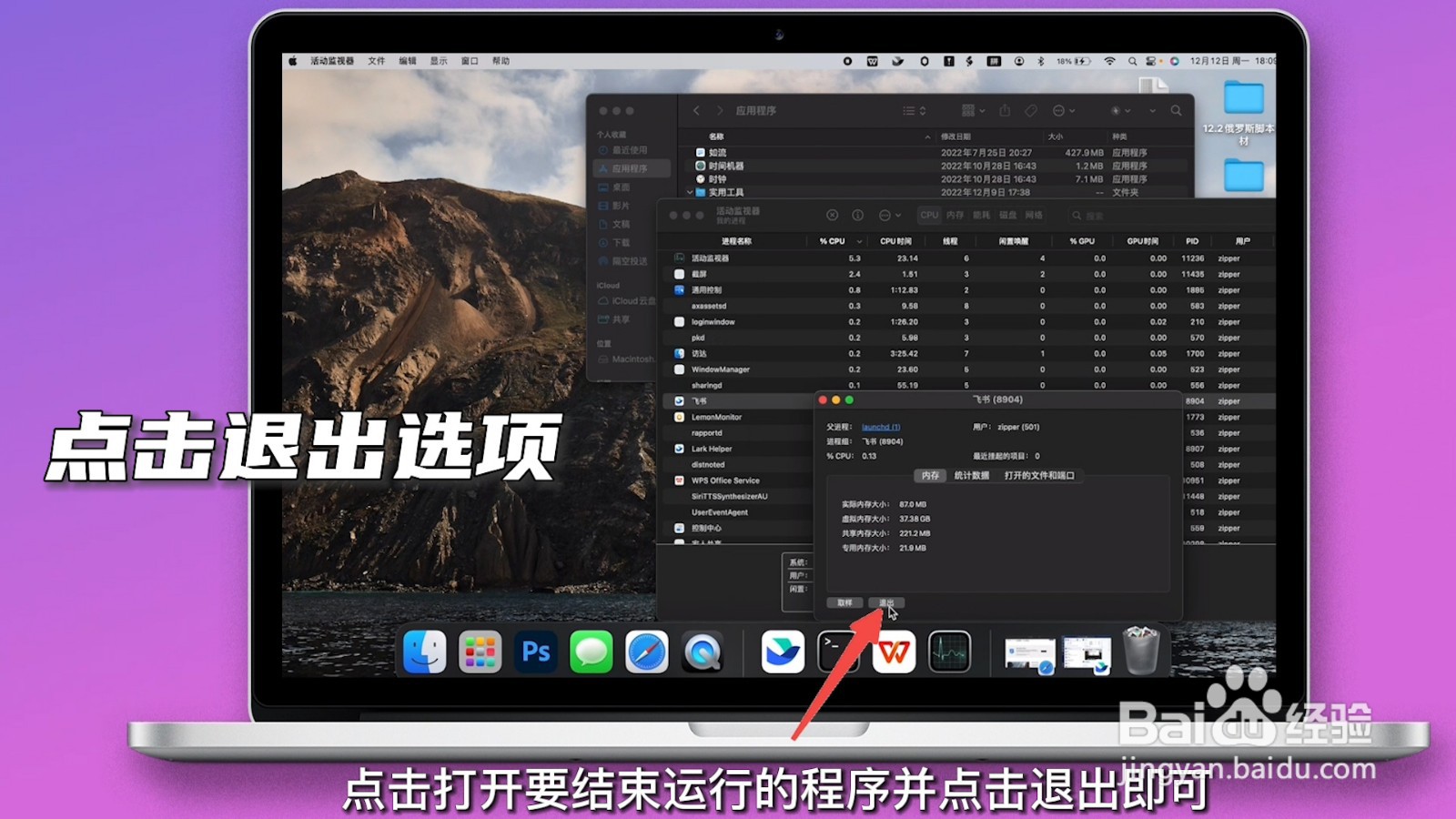Toggle the Wi-Fi icon in the menu bar
Image resolution: width=1456 pixels, height=819 pixels.
[1109, 61]
